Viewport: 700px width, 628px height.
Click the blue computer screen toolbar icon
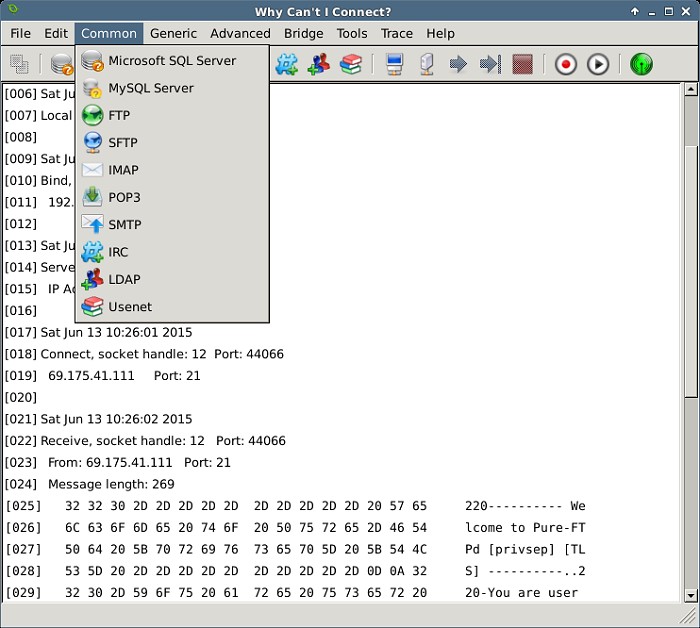pyautogui.click(x=394, y=64)
